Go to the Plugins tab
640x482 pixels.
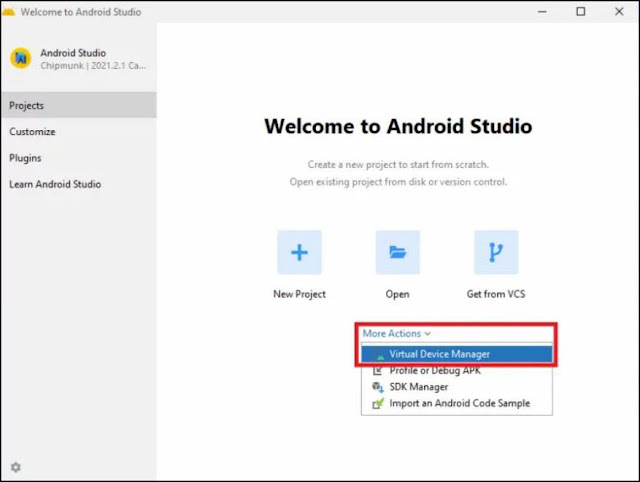(x=78, y=158)
